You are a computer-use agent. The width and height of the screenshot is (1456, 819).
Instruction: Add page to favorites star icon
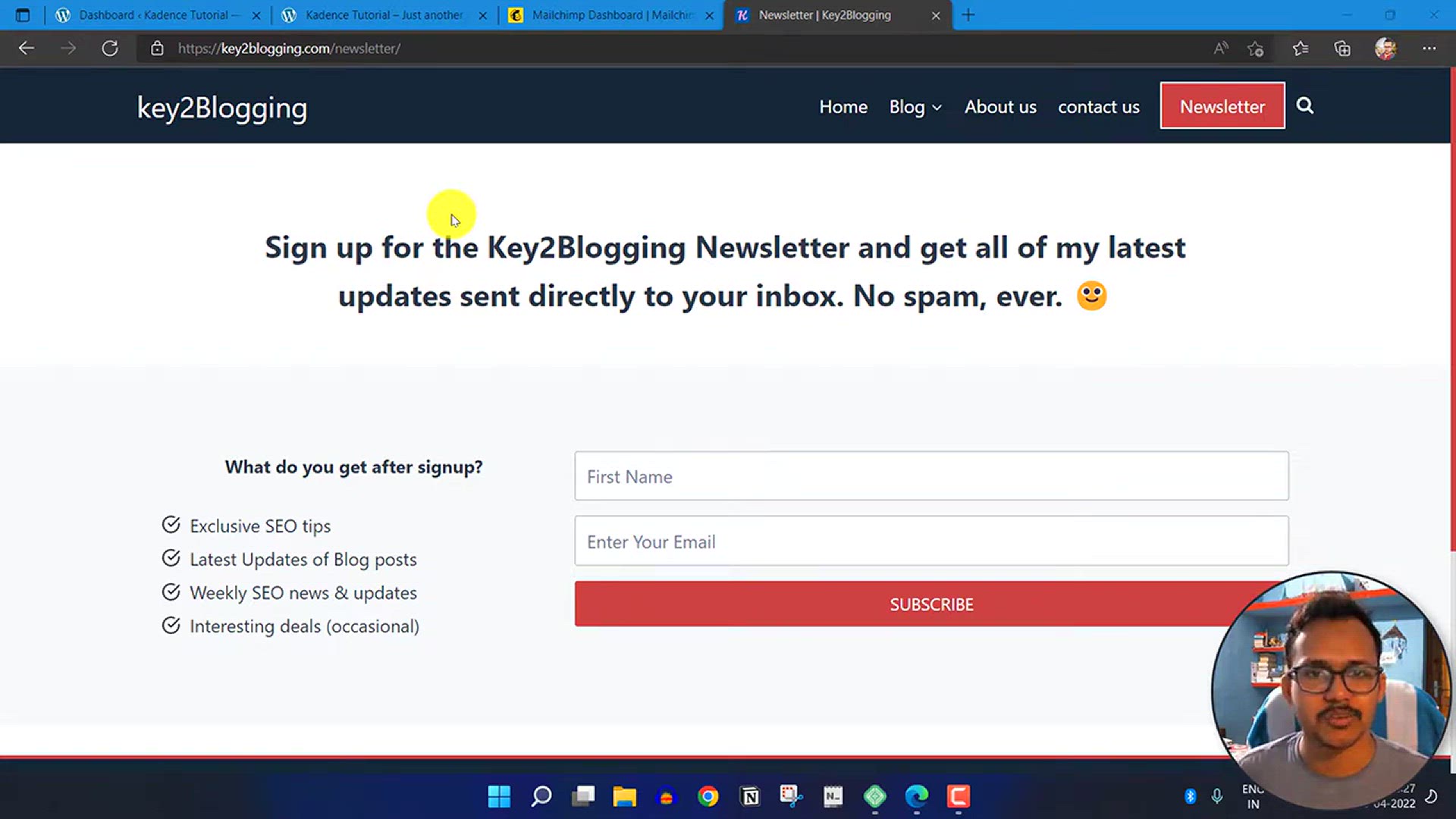(x=1255, y=49)
